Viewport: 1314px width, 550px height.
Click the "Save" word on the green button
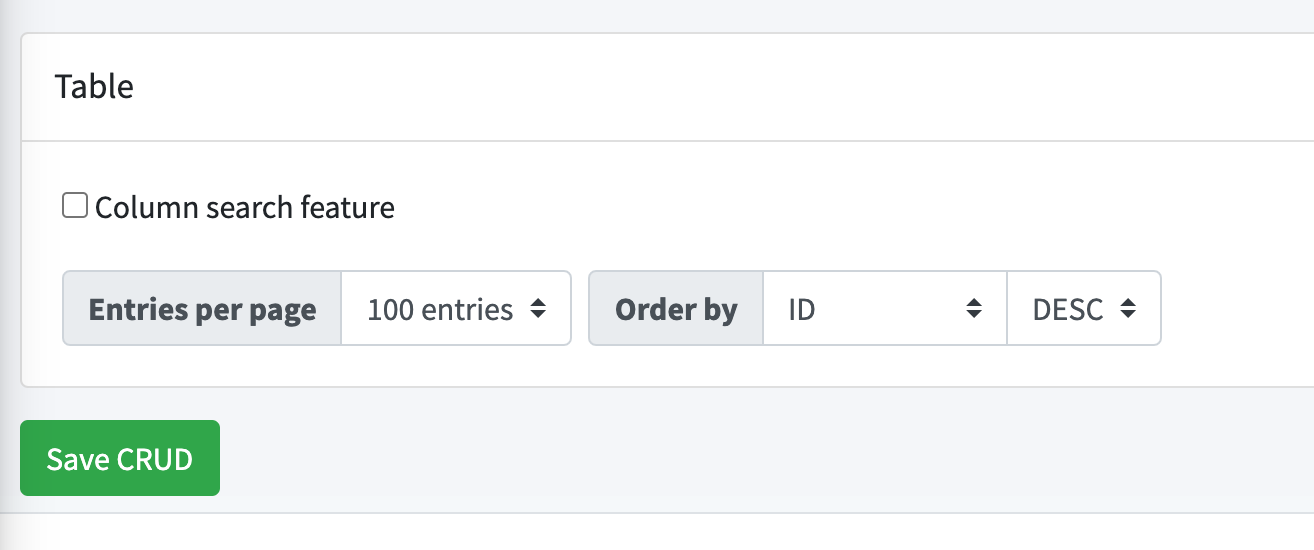(x=79, y=459)
